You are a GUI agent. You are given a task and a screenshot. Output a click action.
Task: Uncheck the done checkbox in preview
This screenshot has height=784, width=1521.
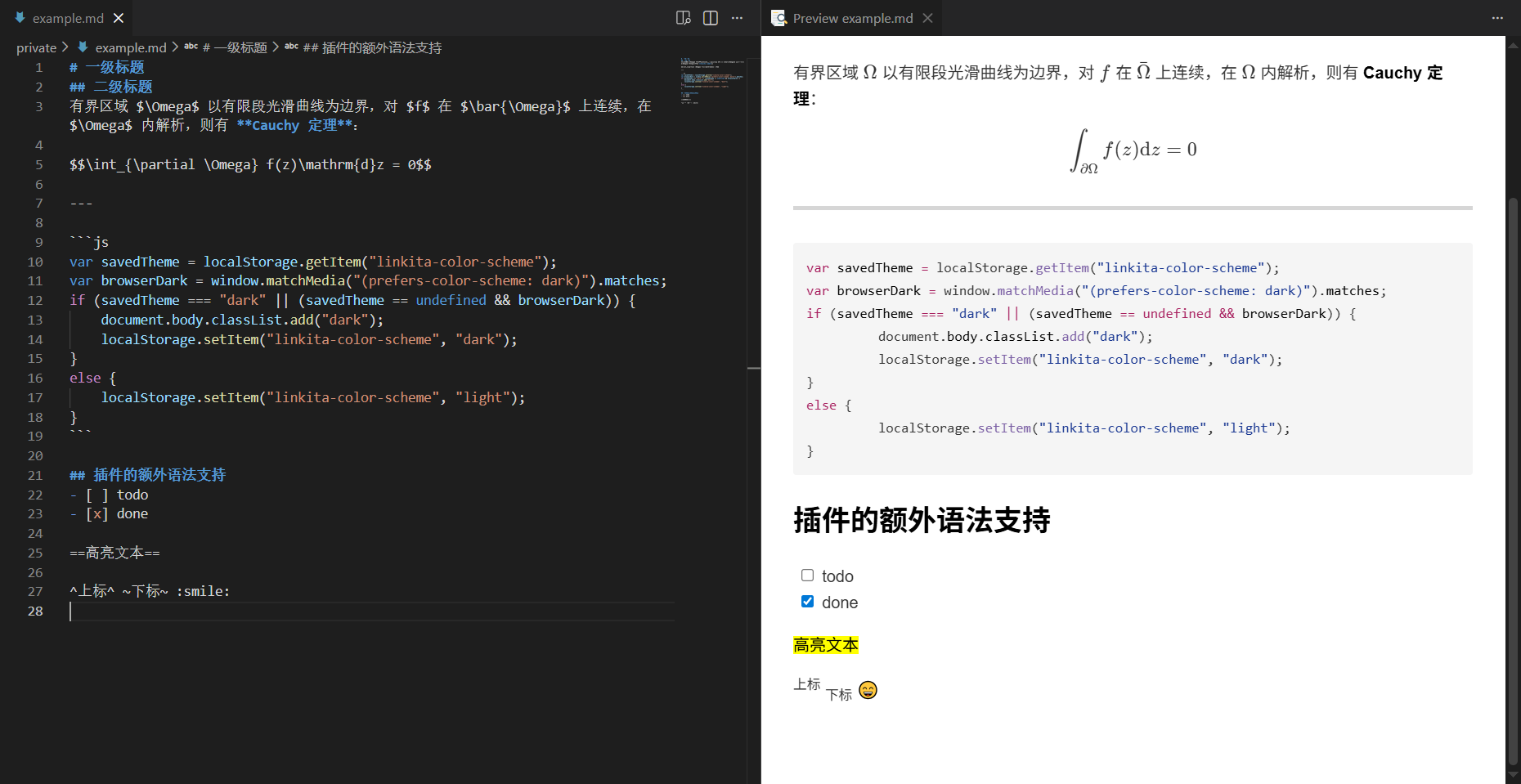click(807, 602)
